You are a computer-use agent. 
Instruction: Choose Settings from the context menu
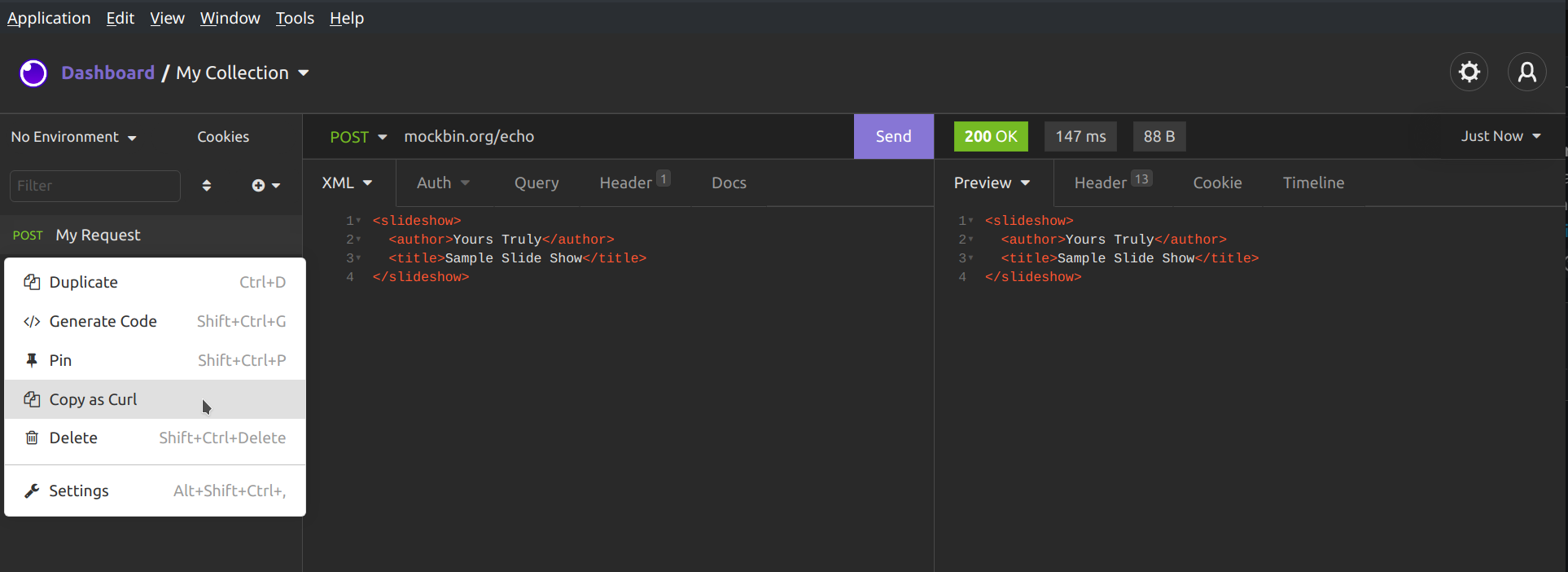[155, 491]
